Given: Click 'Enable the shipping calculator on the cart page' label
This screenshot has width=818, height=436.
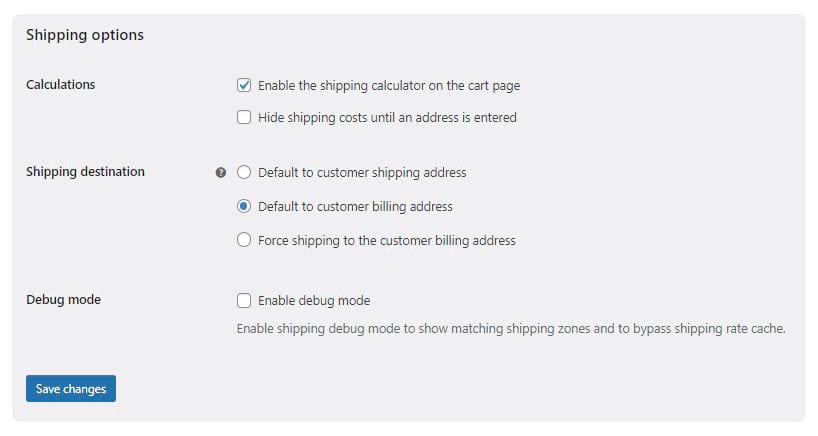Looking at the screenshot, I should 389,86.
